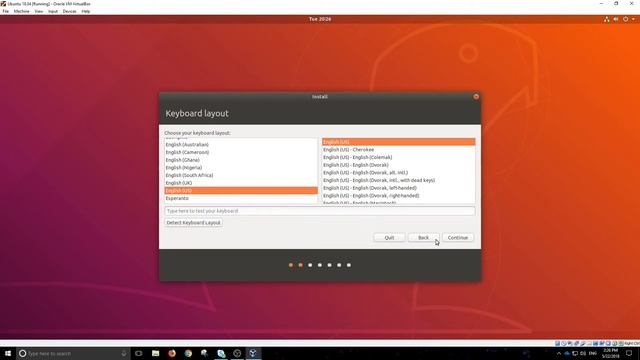Screen dimensions: 640x360
Task: Select English (Australian) layout
Action: (241, 145)
